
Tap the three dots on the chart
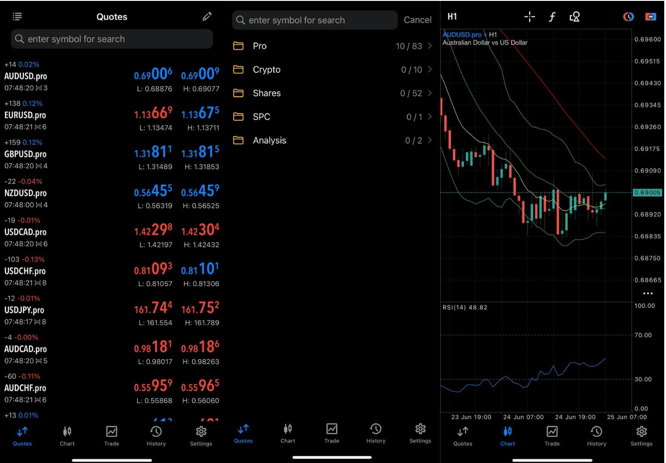point(648,293)
